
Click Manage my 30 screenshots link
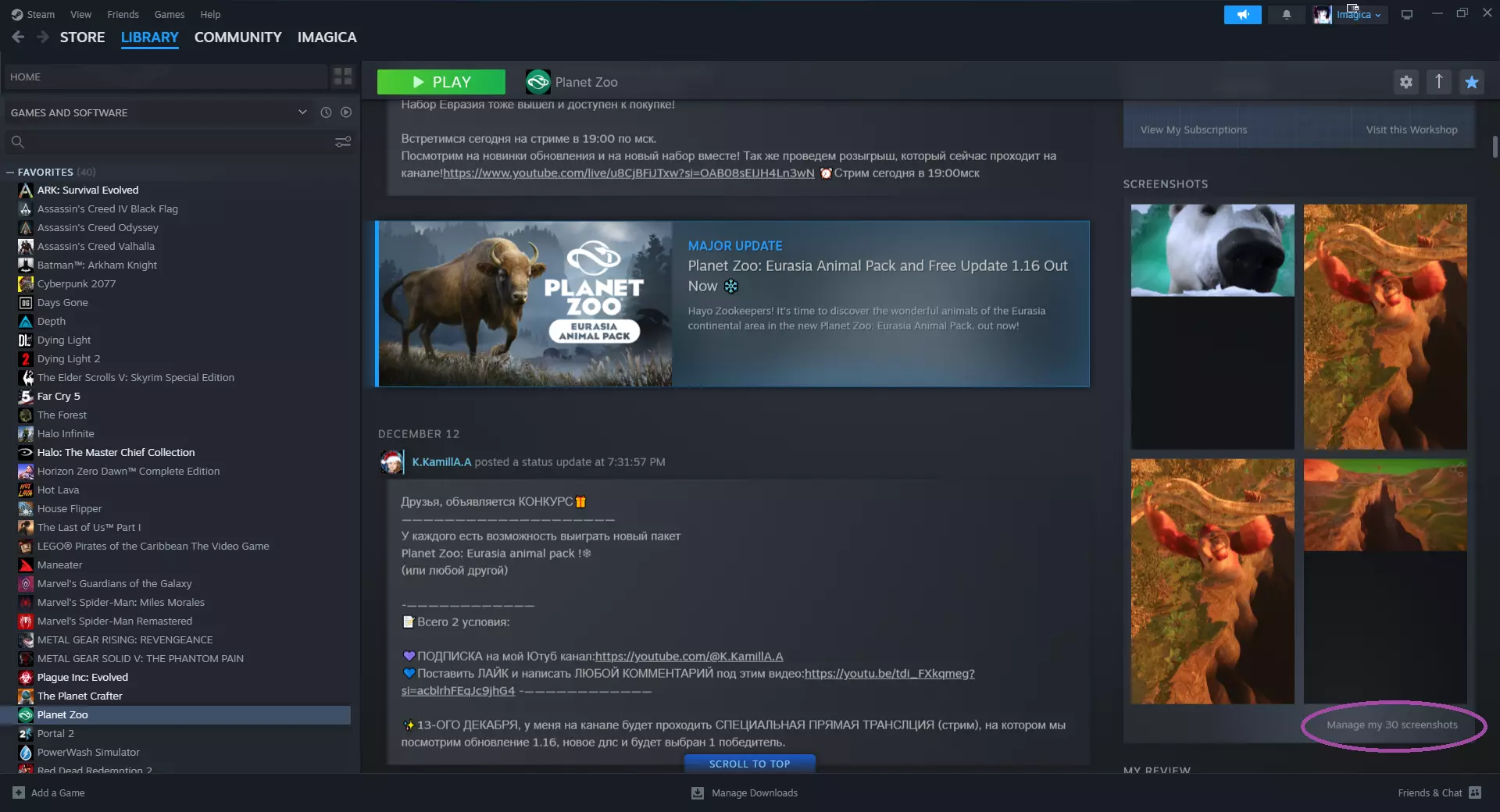(x=1392, y=725)
